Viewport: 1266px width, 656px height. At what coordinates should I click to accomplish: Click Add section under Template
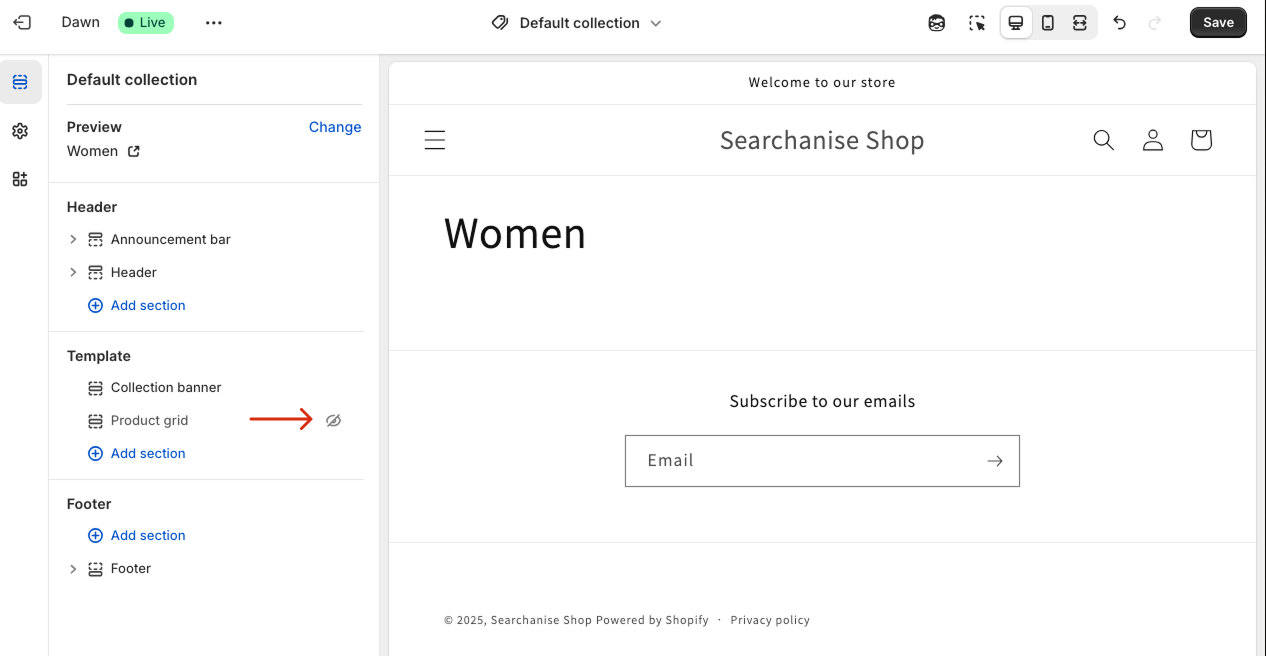coord(148,454)
